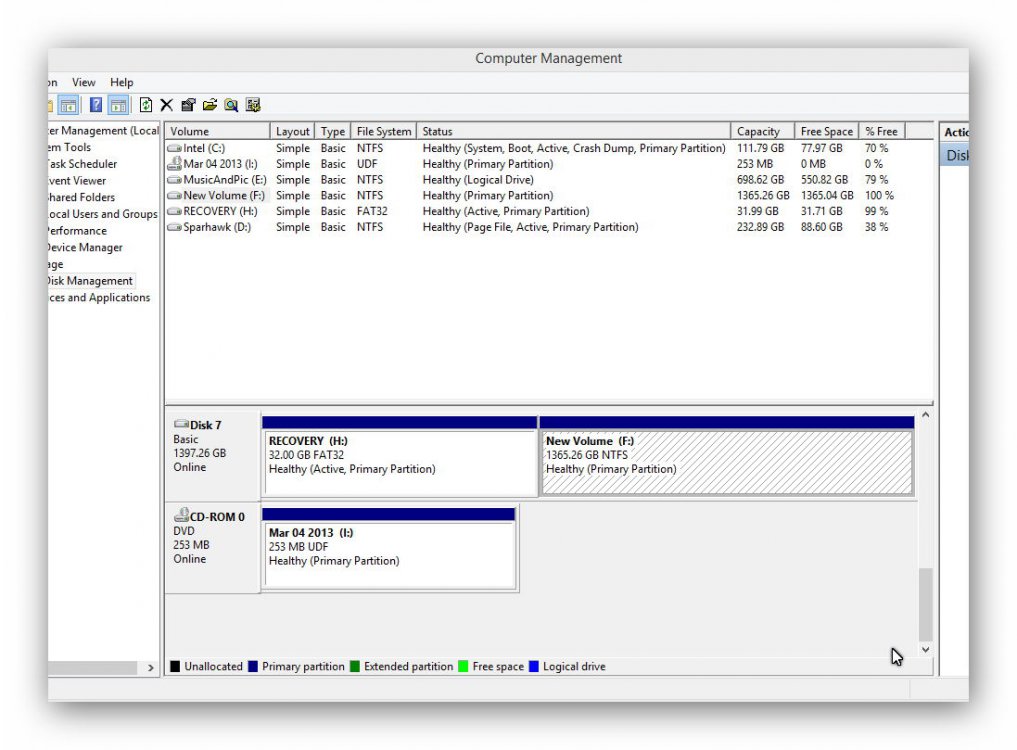Select the Mar 04 2013 (I:) partition block
This screenshot has height=750, width=1017.
(x=389, y=550)
